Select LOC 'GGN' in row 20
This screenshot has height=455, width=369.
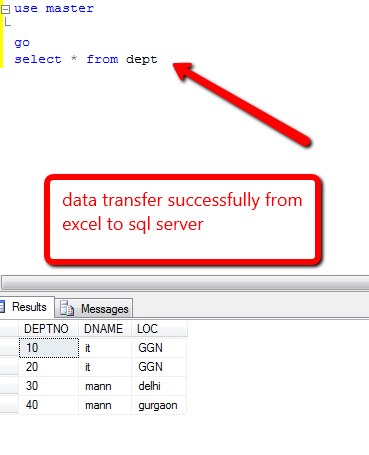159,367
